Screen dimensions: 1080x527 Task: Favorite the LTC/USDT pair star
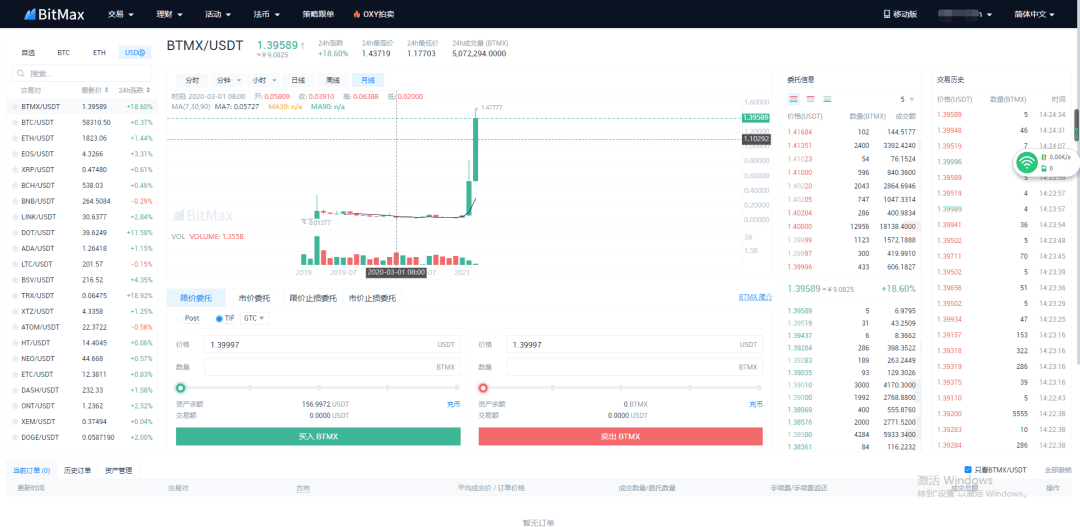click(15, 265)
